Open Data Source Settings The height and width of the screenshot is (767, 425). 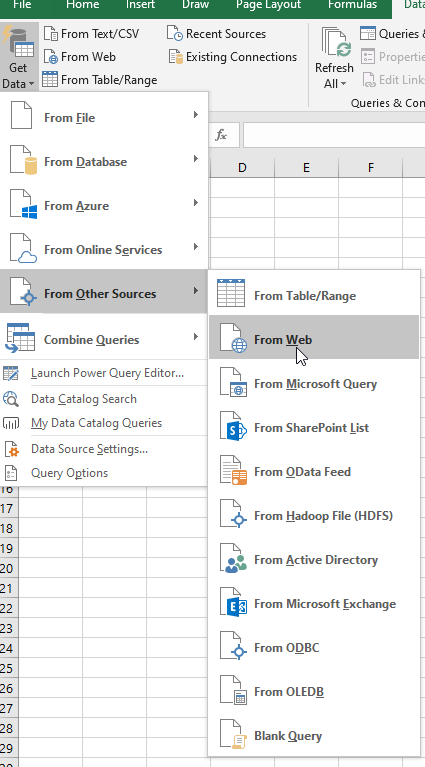[104, 449]
